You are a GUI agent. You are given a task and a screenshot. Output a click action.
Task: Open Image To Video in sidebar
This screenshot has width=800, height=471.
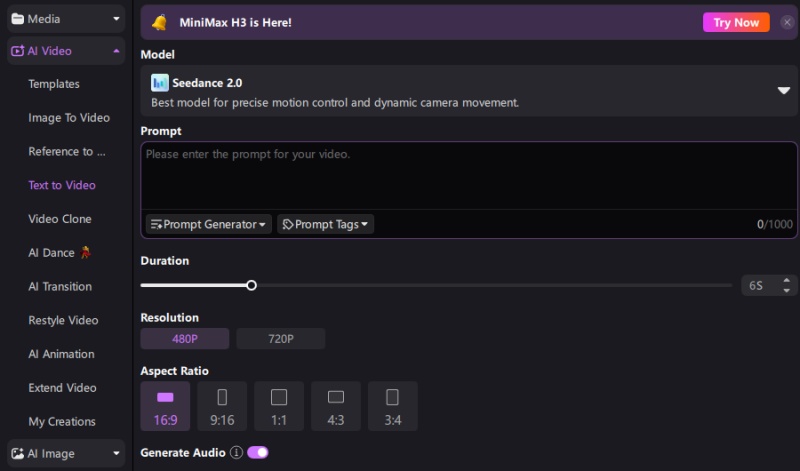(x=69, y=117)
